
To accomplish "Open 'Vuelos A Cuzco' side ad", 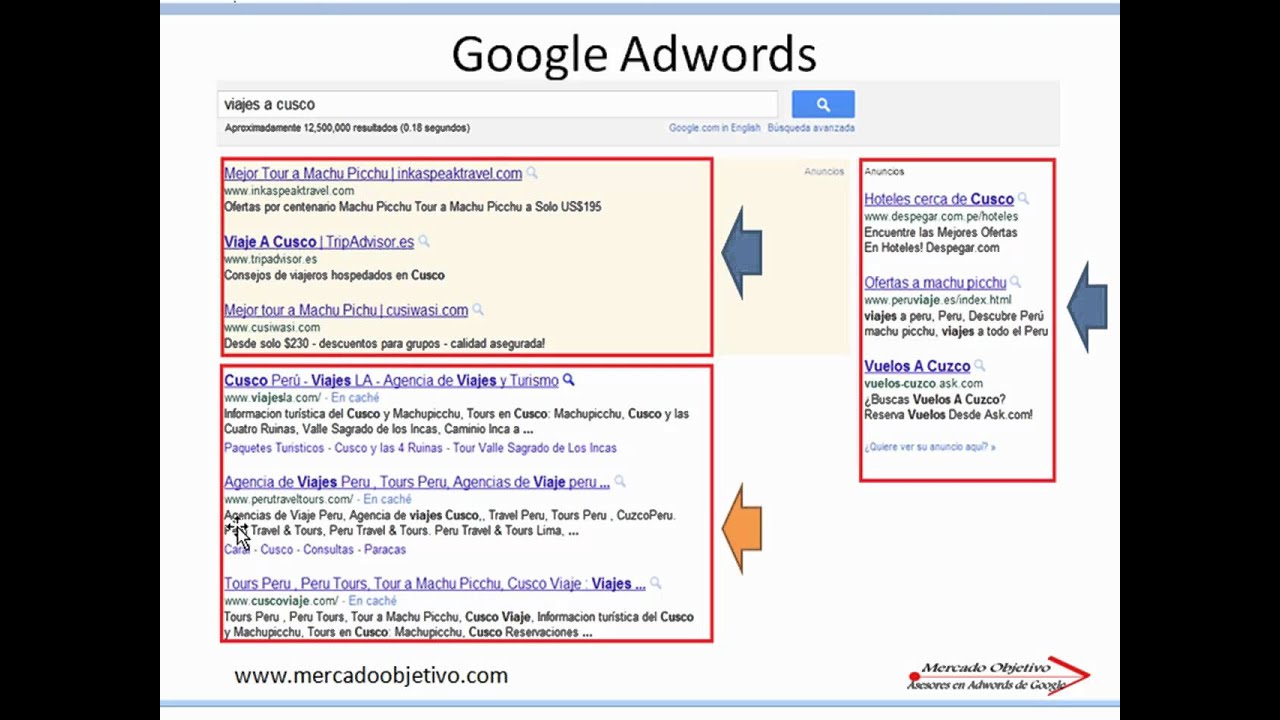I will 917,366.
